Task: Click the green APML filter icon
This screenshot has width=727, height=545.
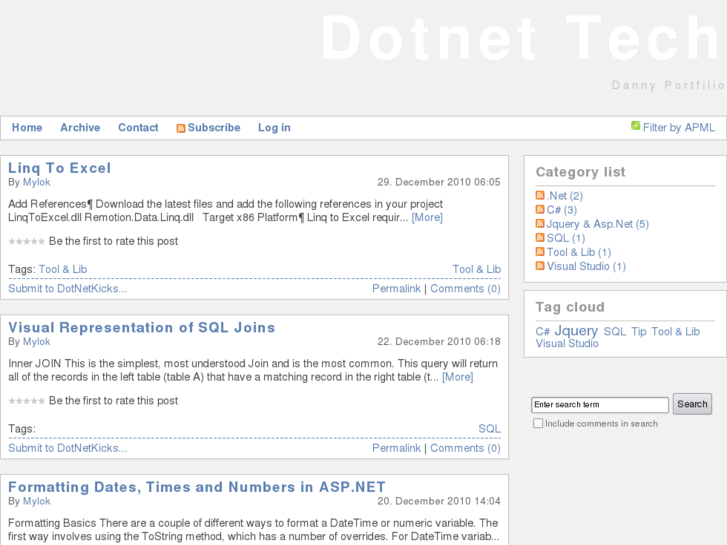Action: pos(635,126)
